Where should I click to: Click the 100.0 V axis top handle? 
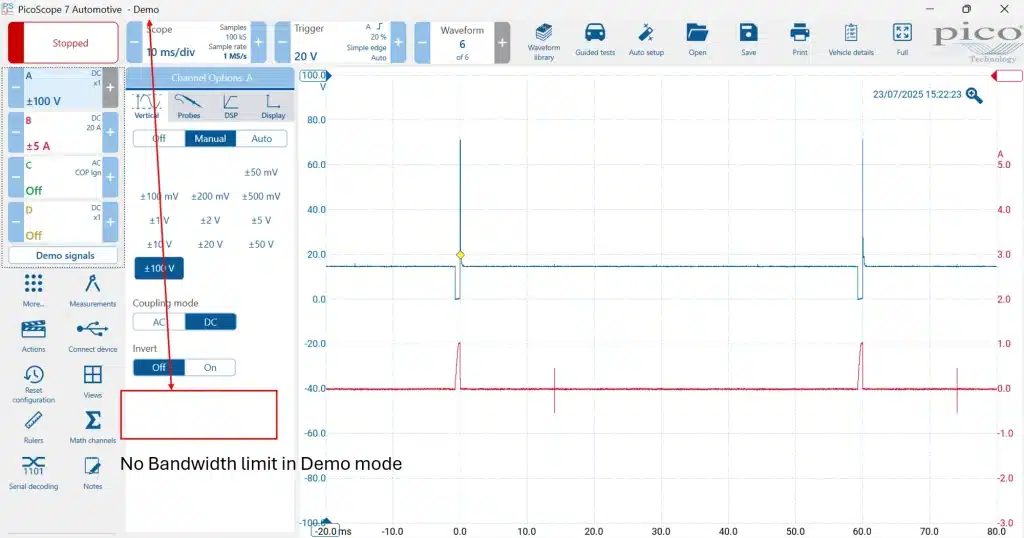click(315, 75)
